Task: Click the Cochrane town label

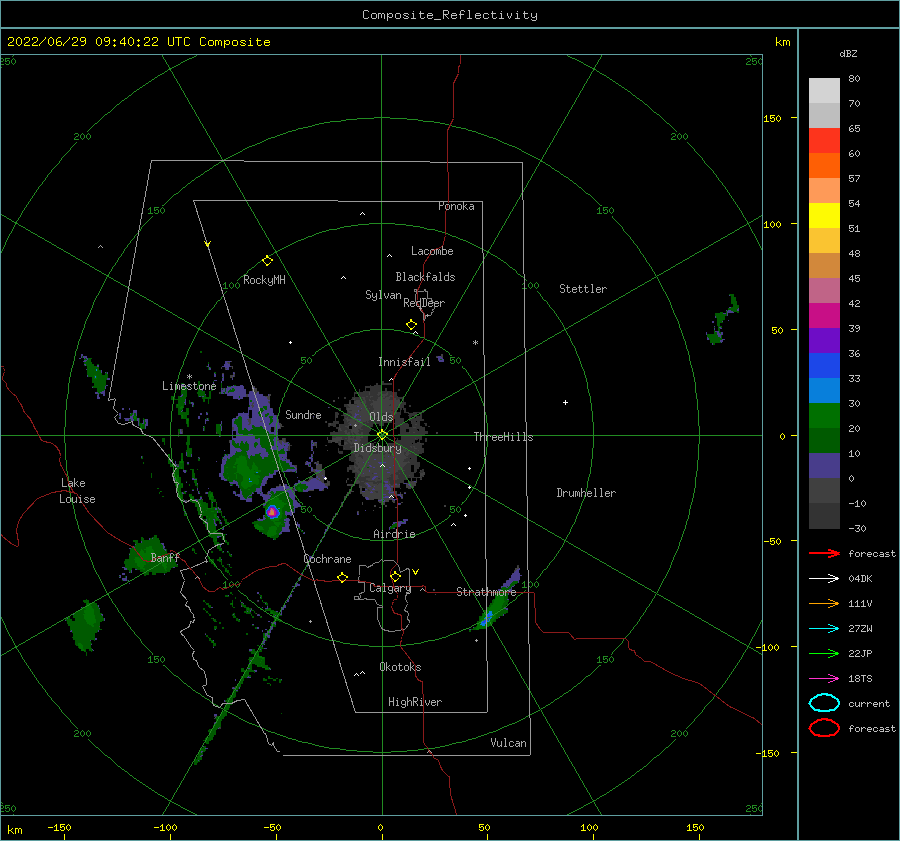Action: coord(327,559)
